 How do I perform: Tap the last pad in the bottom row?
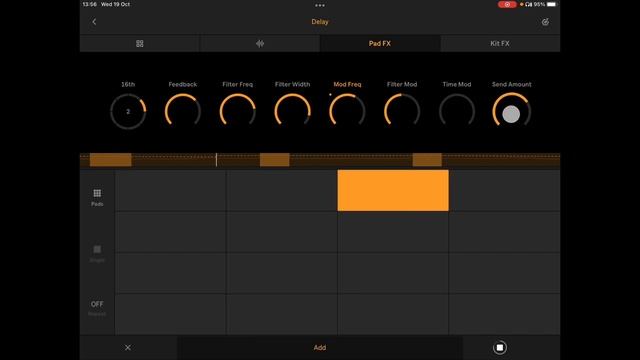[x=504, y=314]
